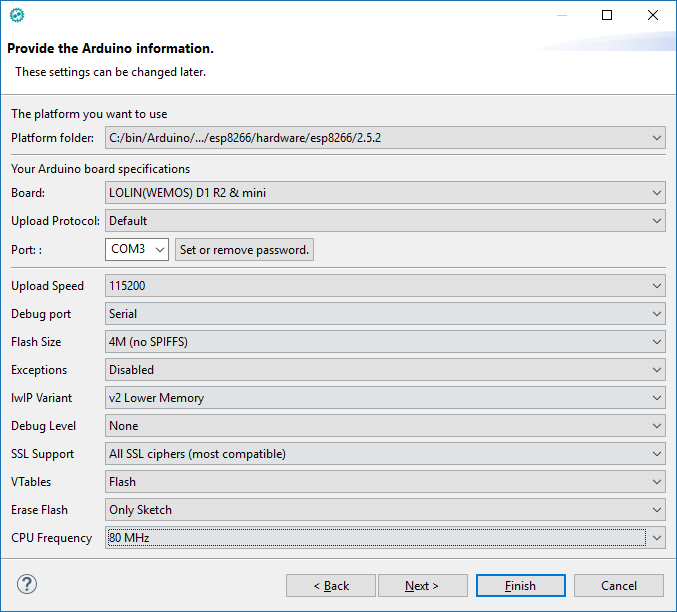Open the Flash Size dropdown
677x612 pixels.
click(385, 342)
